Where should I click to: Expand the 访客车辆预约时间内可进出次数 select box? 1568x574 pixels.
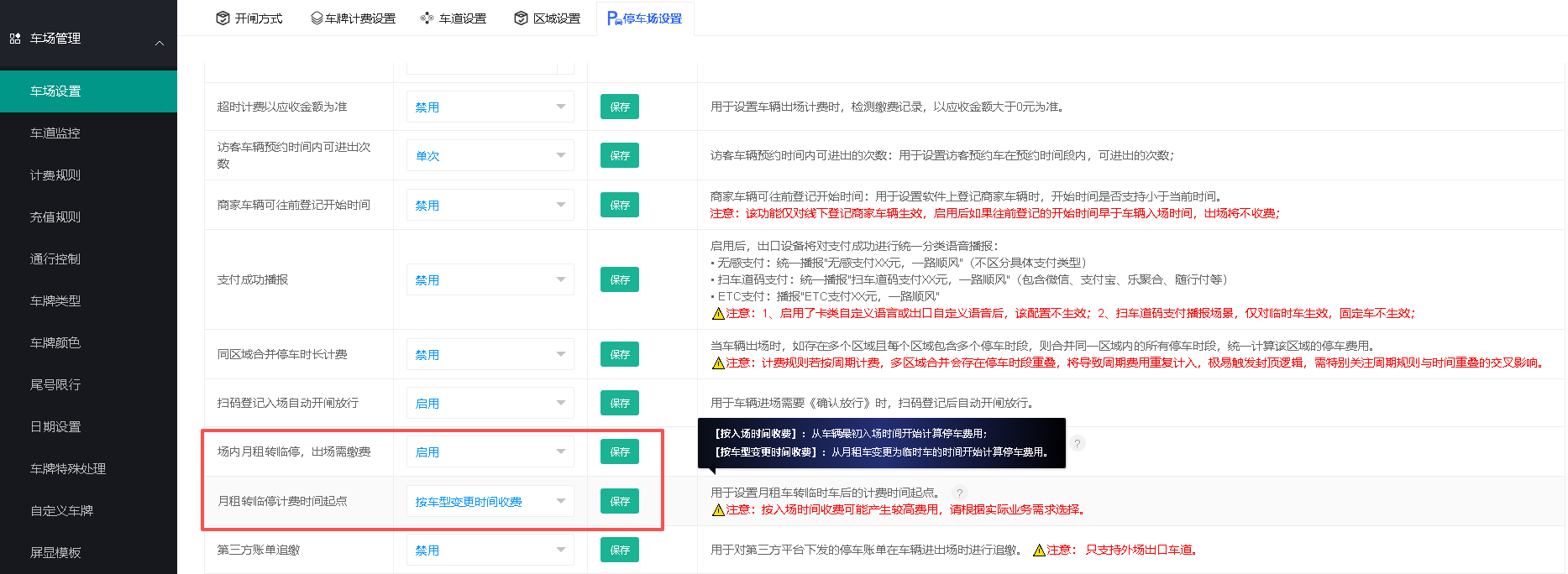pos(490,155)
